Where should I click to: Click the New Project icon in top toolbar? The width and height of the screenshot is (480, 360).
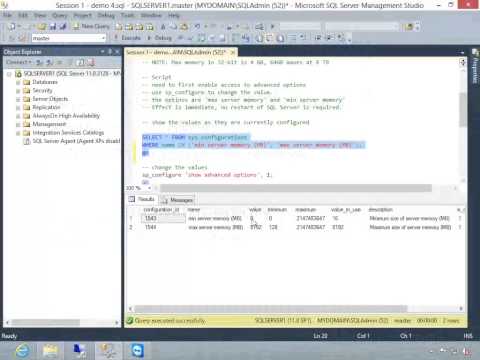12,26
